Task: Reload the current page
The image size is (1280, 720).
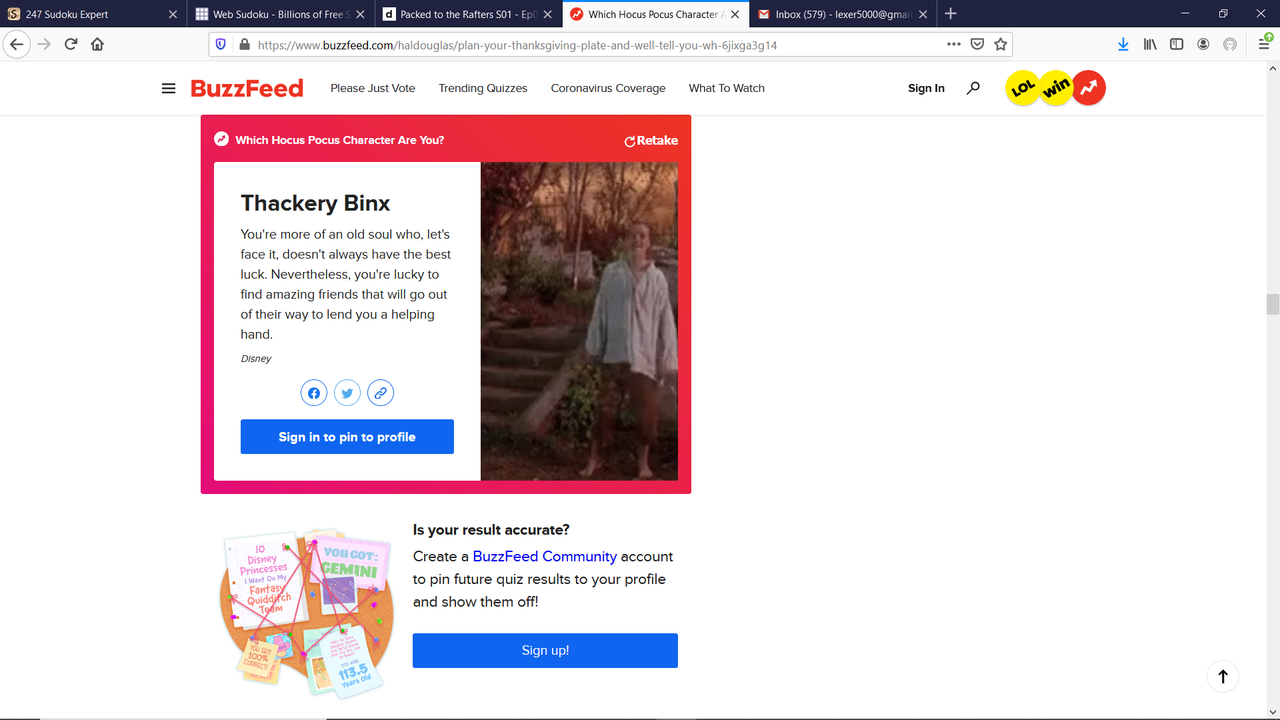Action: pos(71,44)
